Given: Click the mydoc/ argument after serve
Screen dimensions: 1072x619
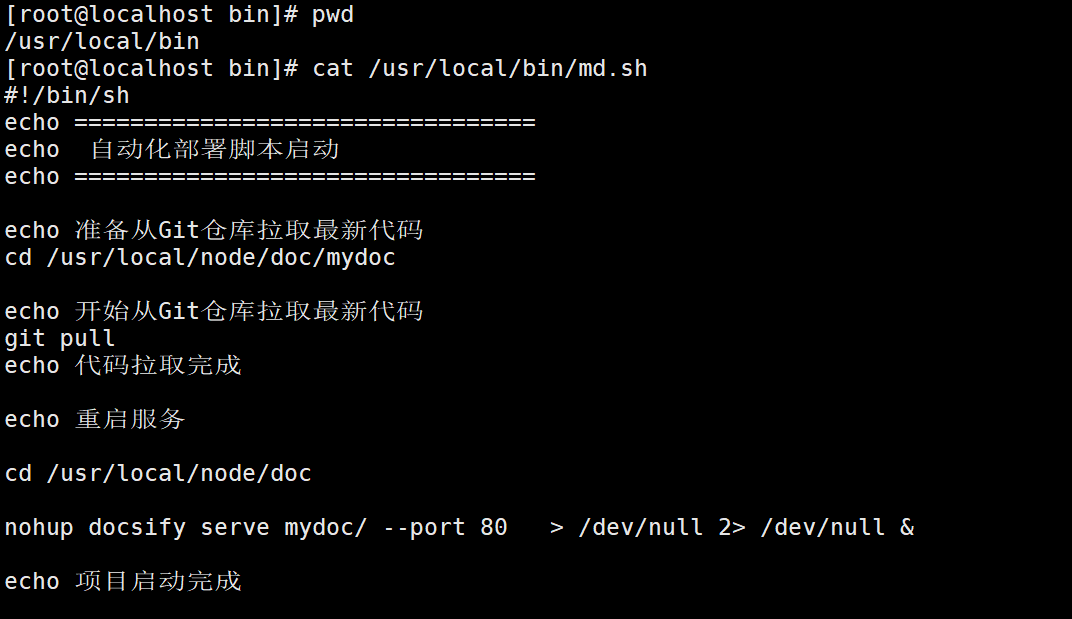Looking at the screenshot, I should pos(326,528).
